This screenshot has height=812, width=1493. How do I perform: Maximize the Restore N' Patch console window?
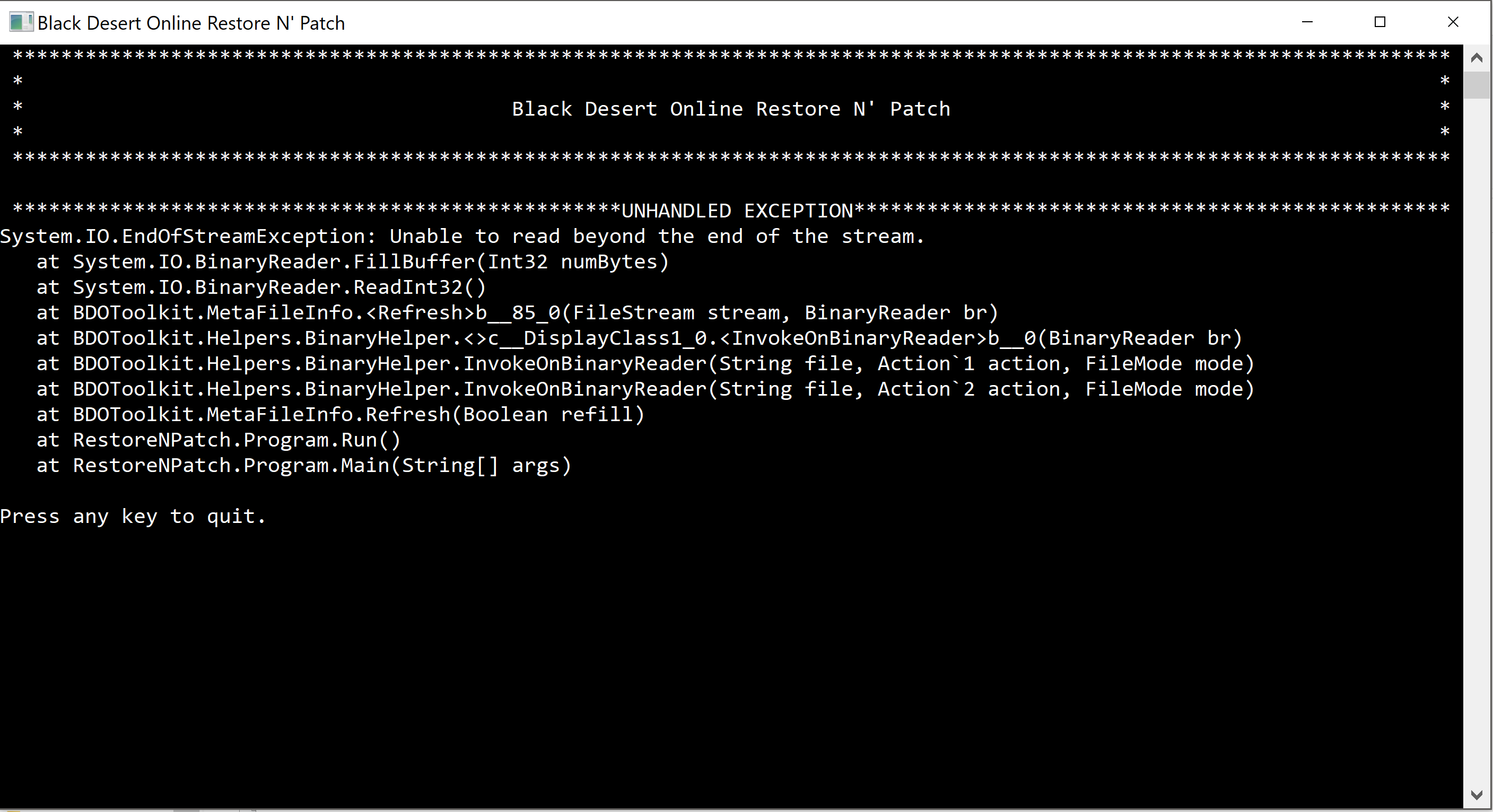(1380, 22)
